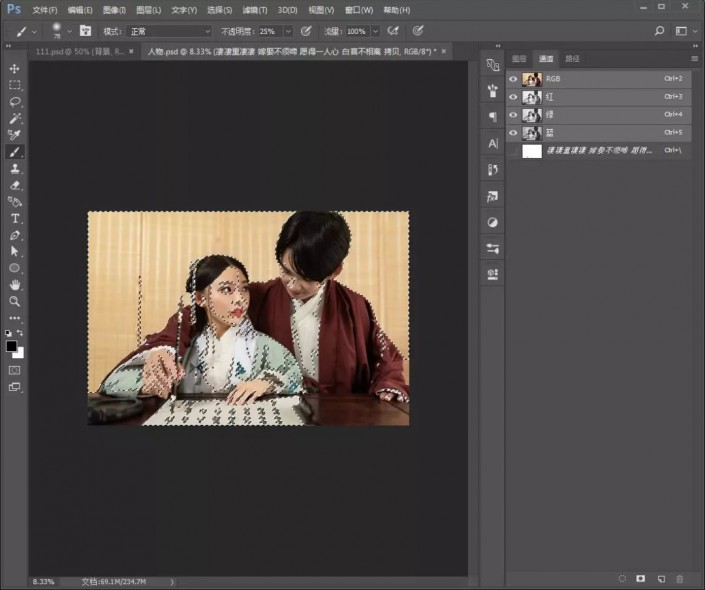The image size is (705, 590).
Task: Select the Lasso tool
Action: [14, 102]
